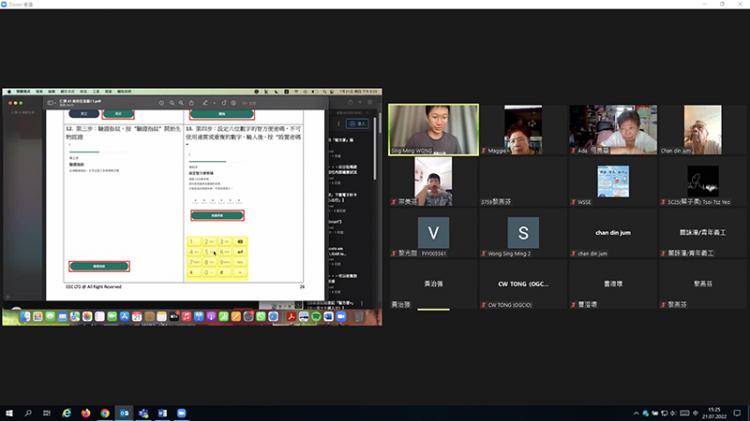Click the CW TONG (OGCIO) participant tile
The image size is (750, 421).
(523, 284)
